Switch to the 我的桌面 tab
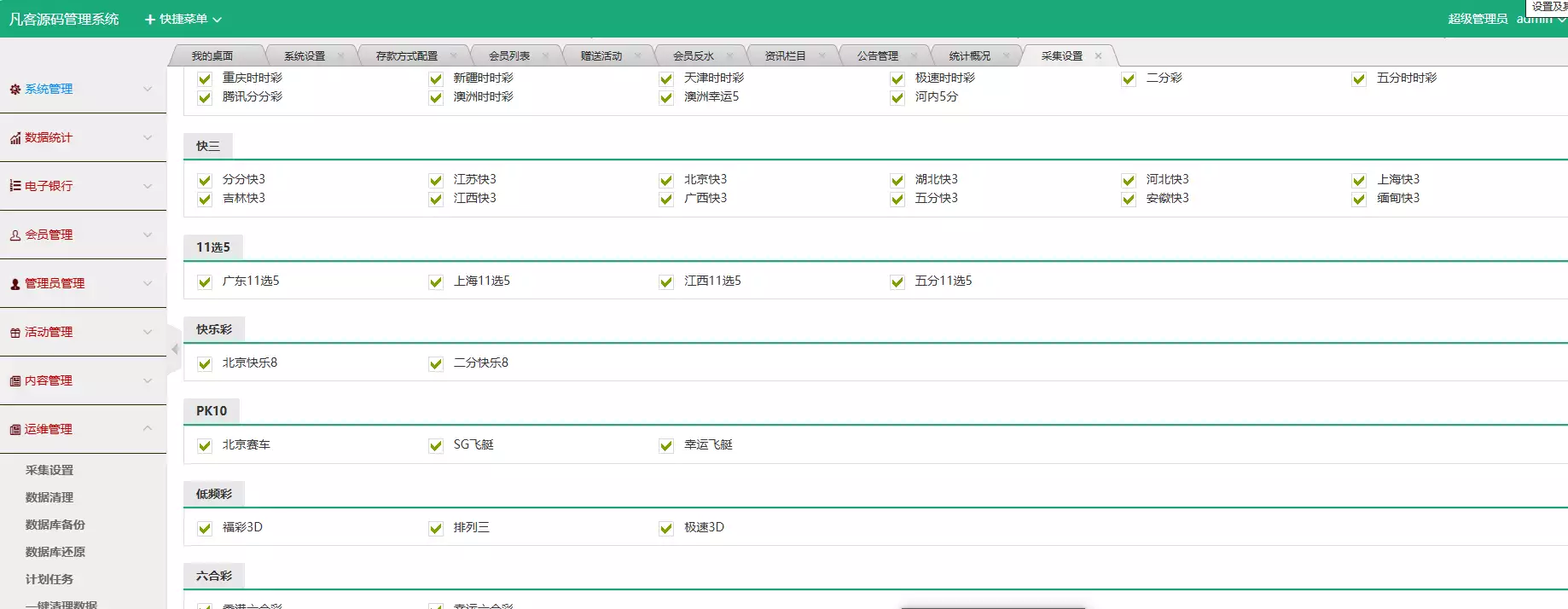This screenshot has height=609, width=1568. [212, 56]
